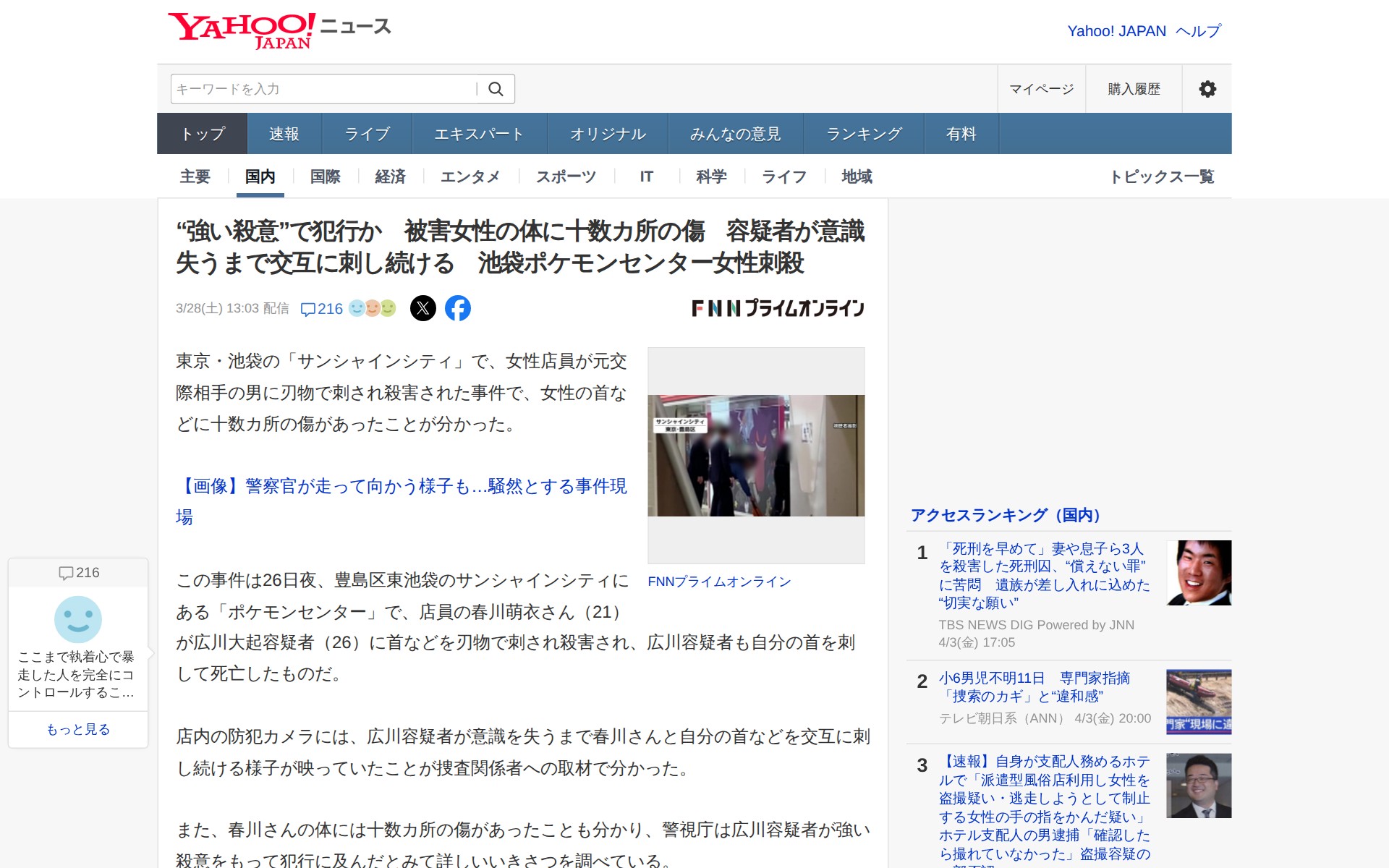The image size is (1389, 868).
Task: Select the スポーツ category
Action: click(x=566, y=176)
